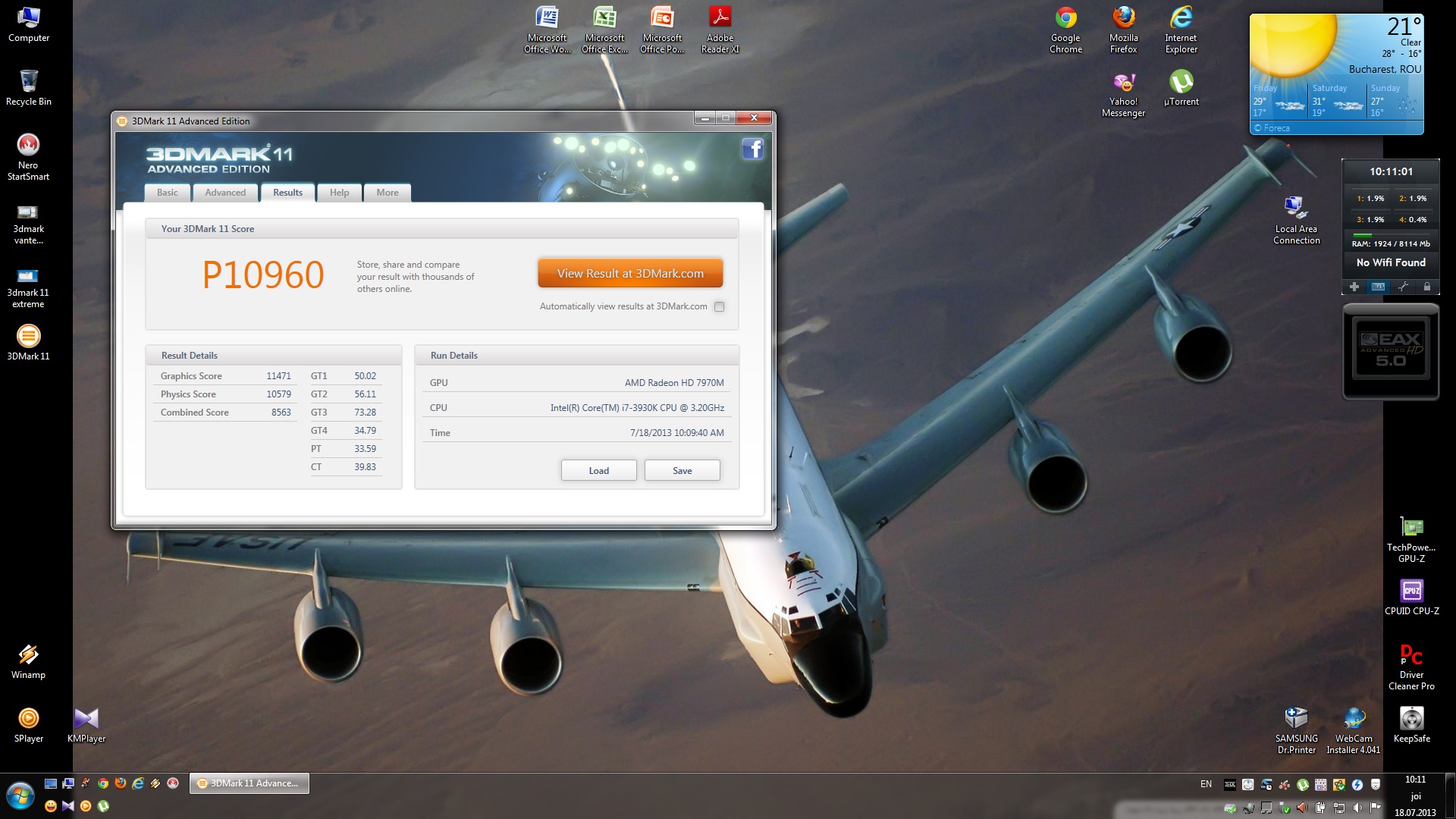Viewport: 1456px width, 819px height.
Task: Open the 3dmark 11 extreme desktop shortcut
Action: point(28,287)
